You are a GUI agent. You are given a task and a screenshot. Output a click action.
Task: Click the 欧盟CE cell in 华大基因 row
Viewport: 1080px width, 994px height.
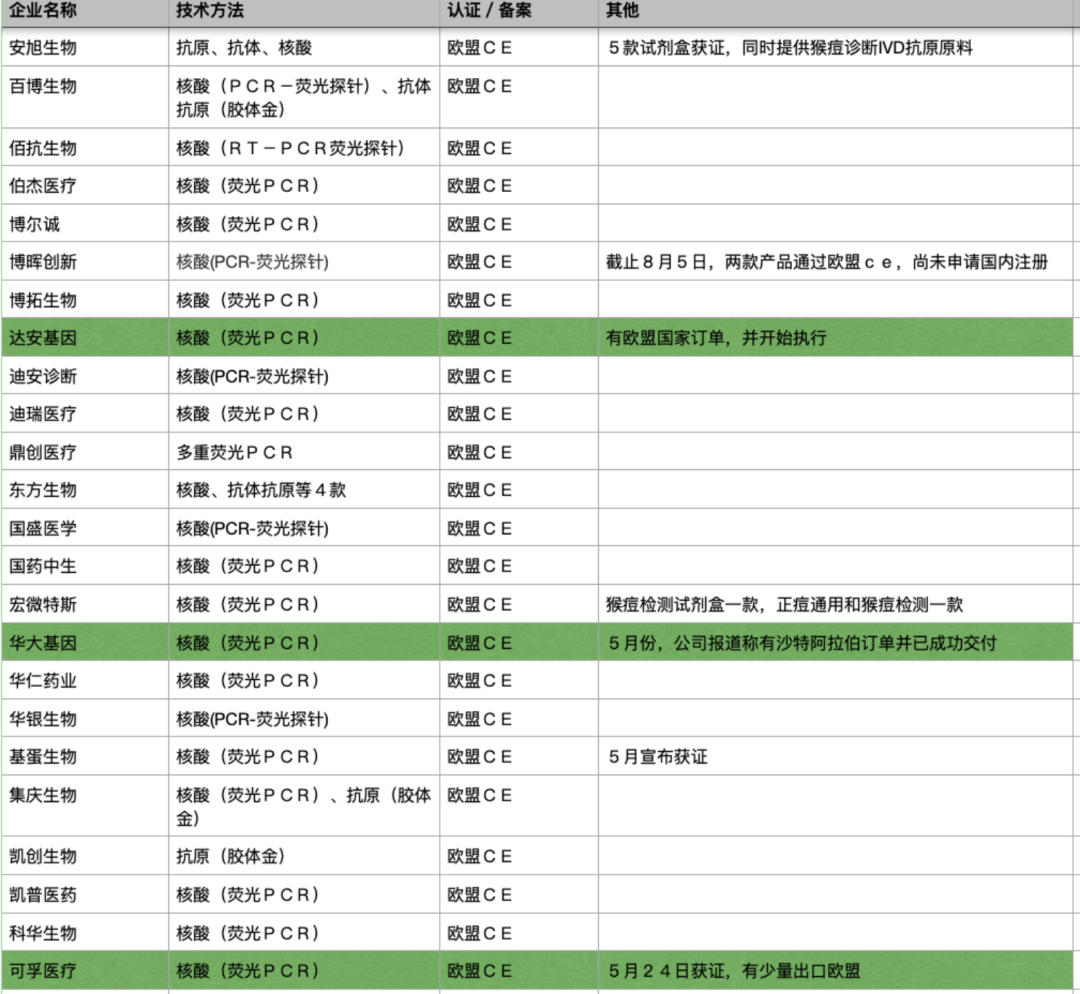point(519,643)
